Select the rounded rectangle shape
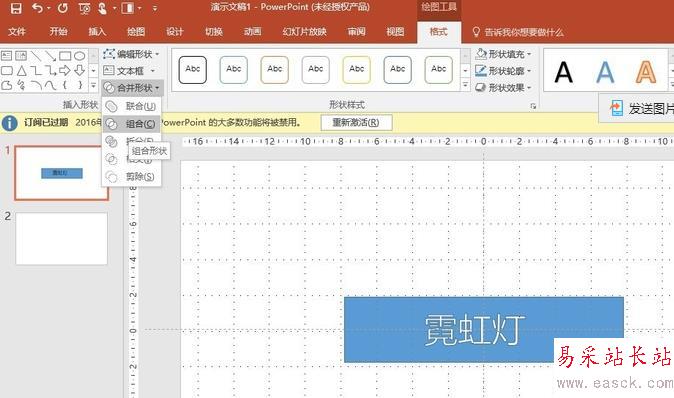The width and height of the screenshot is (674, 398). 7,70
